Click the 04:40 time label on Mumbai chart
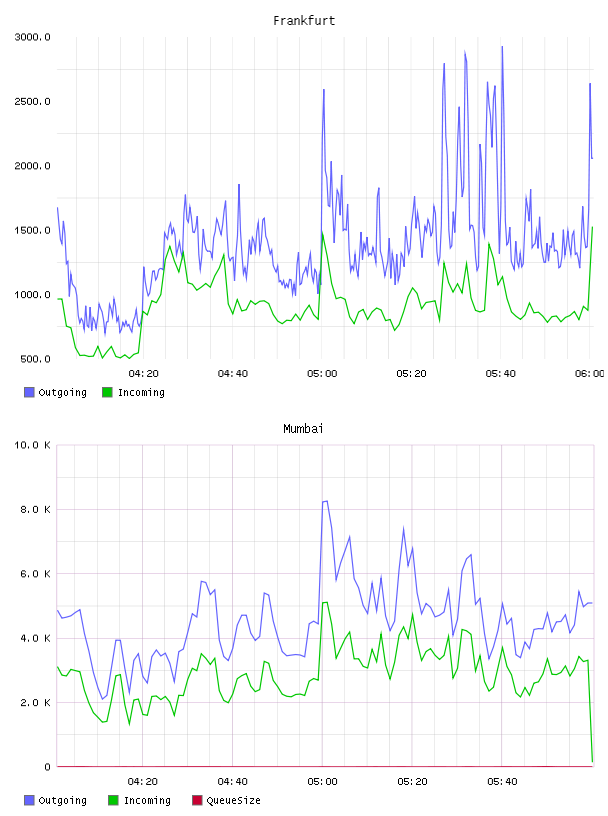 (233, 782)
